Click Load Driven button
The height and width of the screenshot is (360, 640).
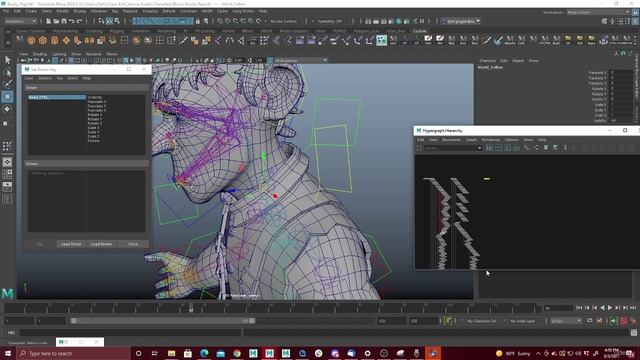[x=101, y=244]
